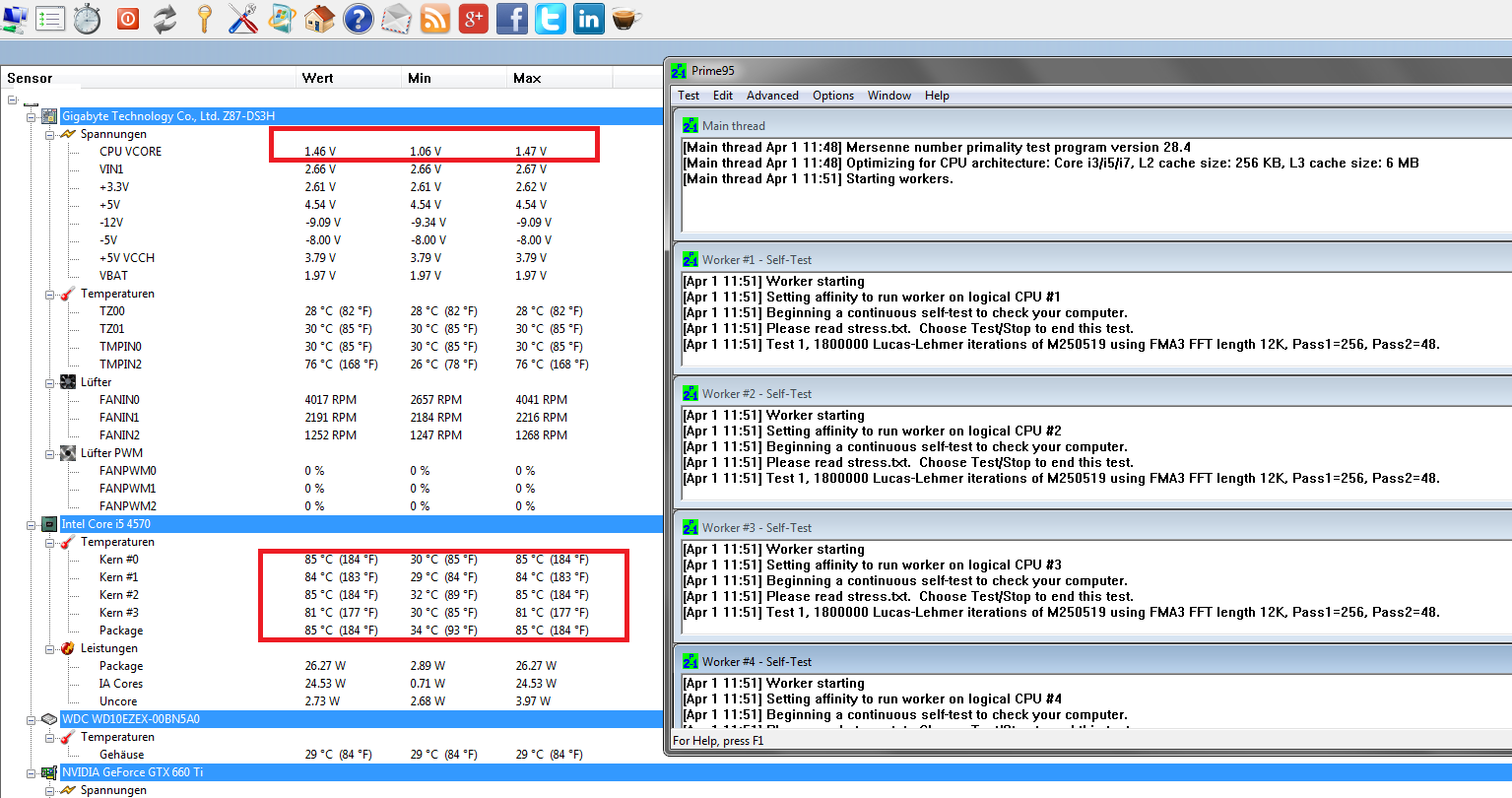Click the graphics card icon beside NVIDIA GeForce
The height and width of the screenshot is (798, 1512).
click(x=49, y=772)
